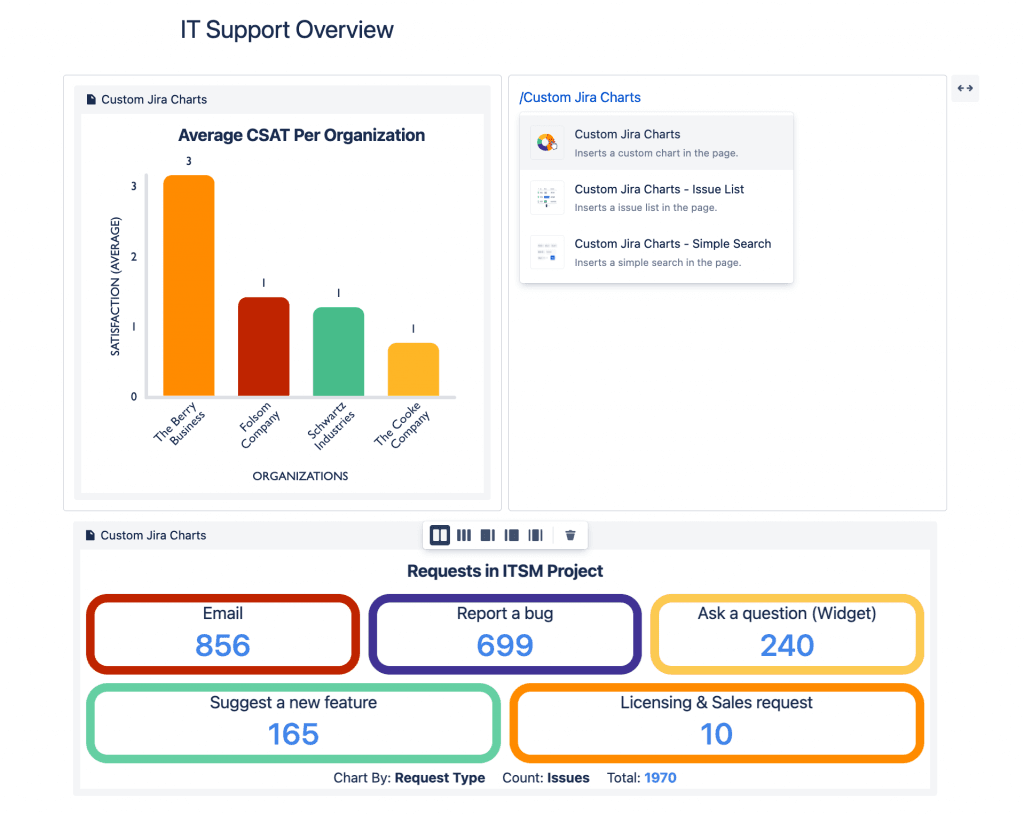Click the orange Berry Business bar

(189, 285)
